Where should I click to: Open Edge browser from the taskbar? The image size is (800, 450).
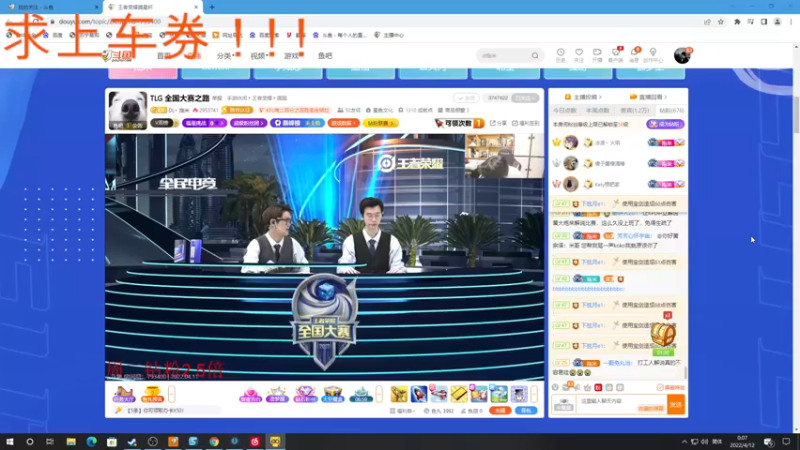[91, 442]
